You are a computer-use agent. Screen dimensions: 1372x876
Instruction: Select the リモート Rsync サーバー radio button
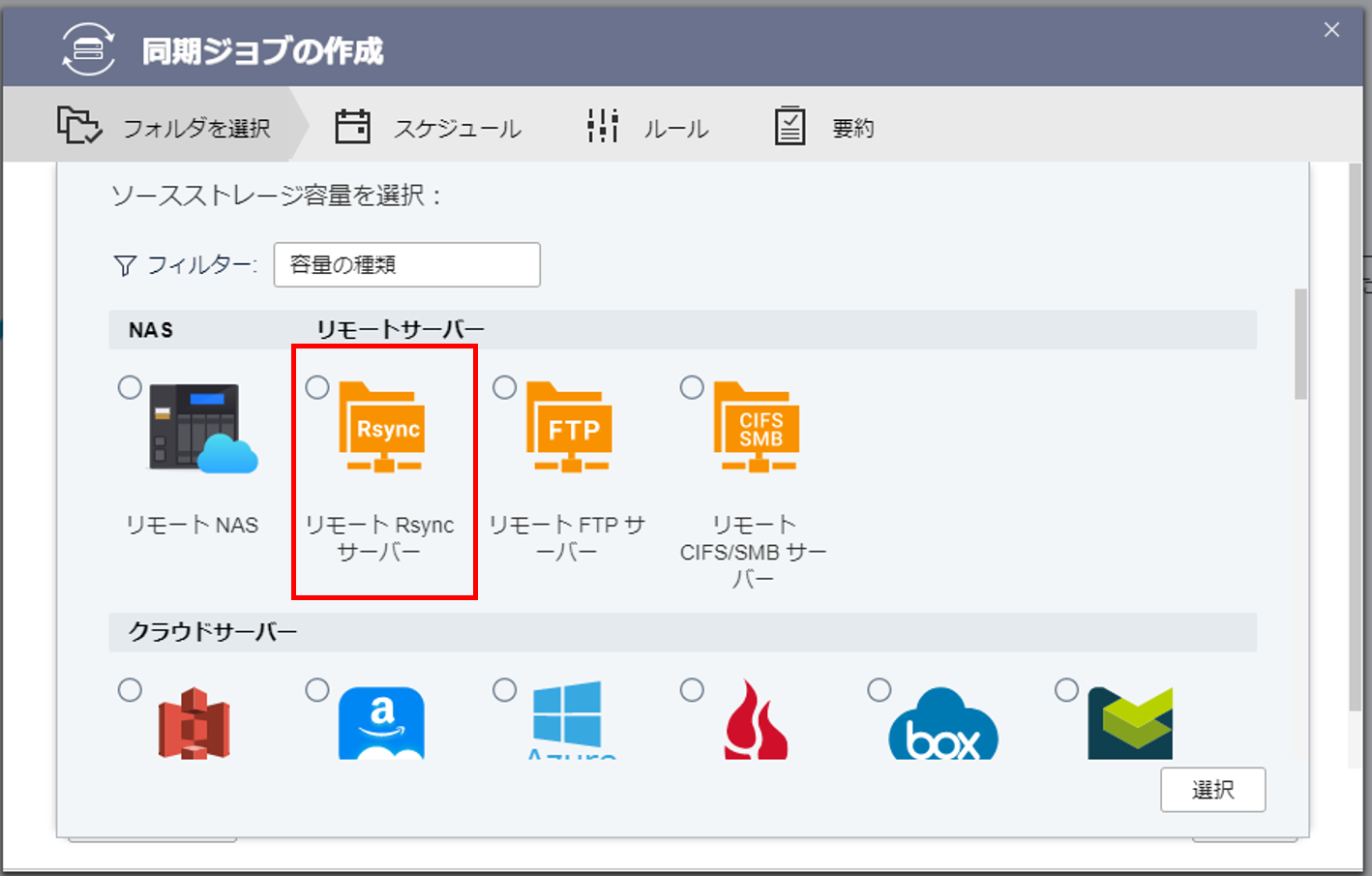click(x=317, y=388)
